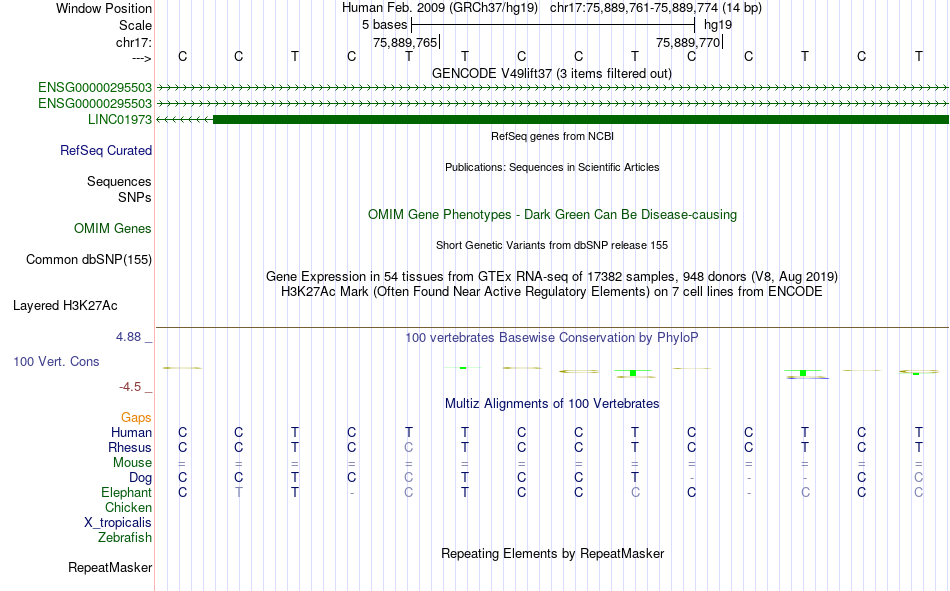The width and height of the screenshot is (950, 591).
Task: Click the Layered H3K27Ac track label
Action: pos(65,306)
